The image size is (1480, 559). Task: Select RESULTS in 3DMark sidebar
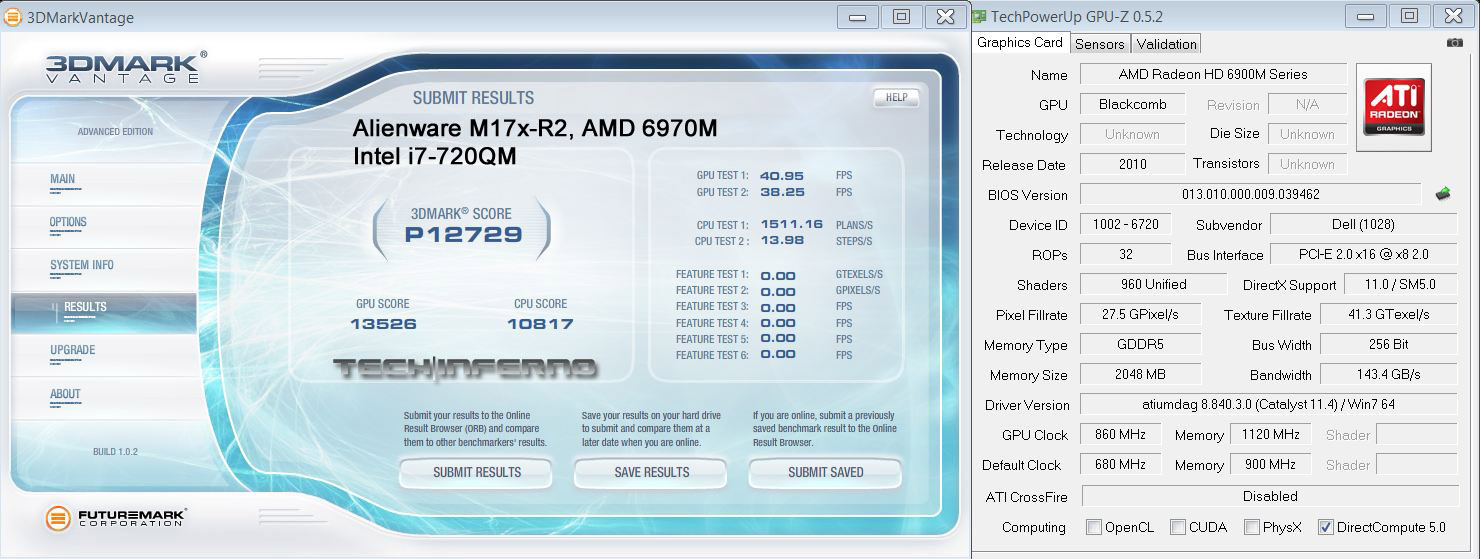click(x=104, y=312)
